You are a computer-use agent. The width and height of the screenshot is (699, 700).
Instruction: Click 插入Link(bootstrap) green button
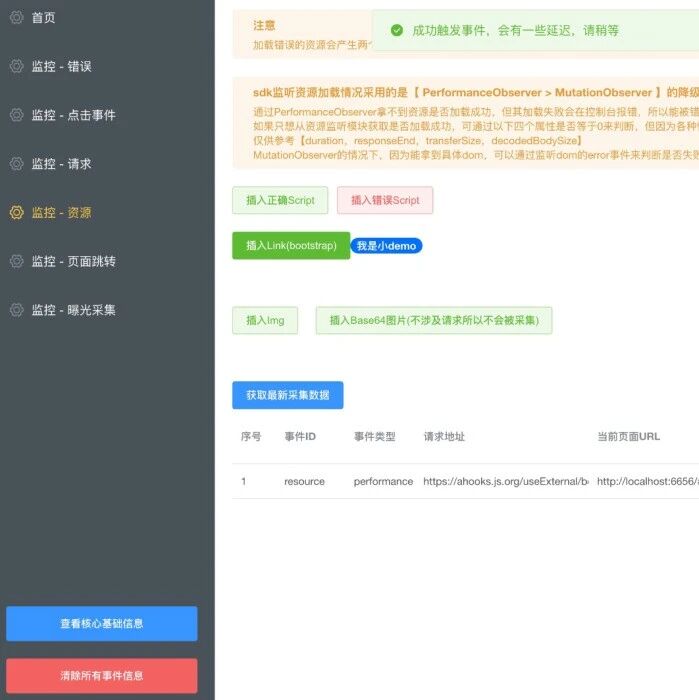(x=291, y=246)
